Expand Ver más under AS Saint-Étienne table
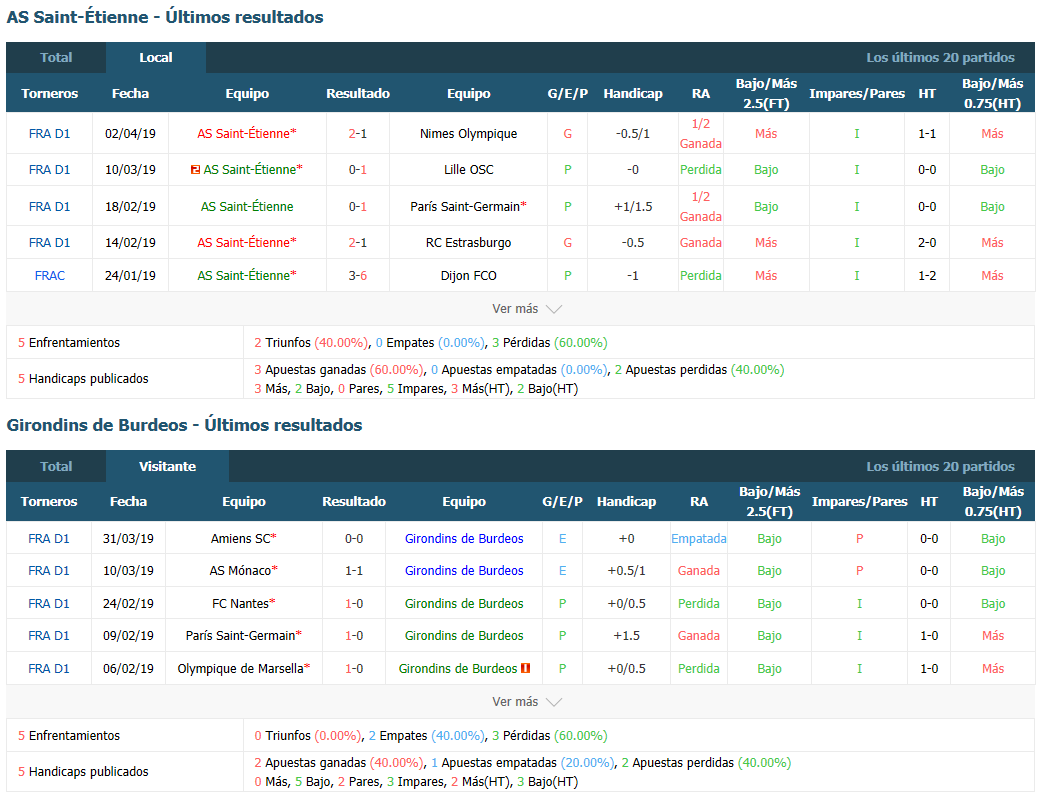This screenshot has height=798, width=1042. (526, 309)
